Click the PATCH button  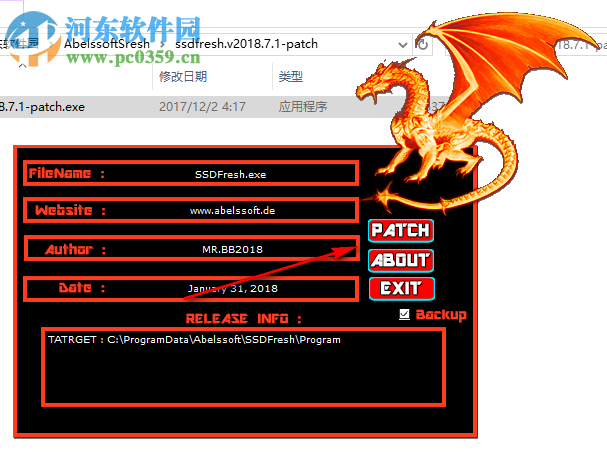click(x=401, y=231)
